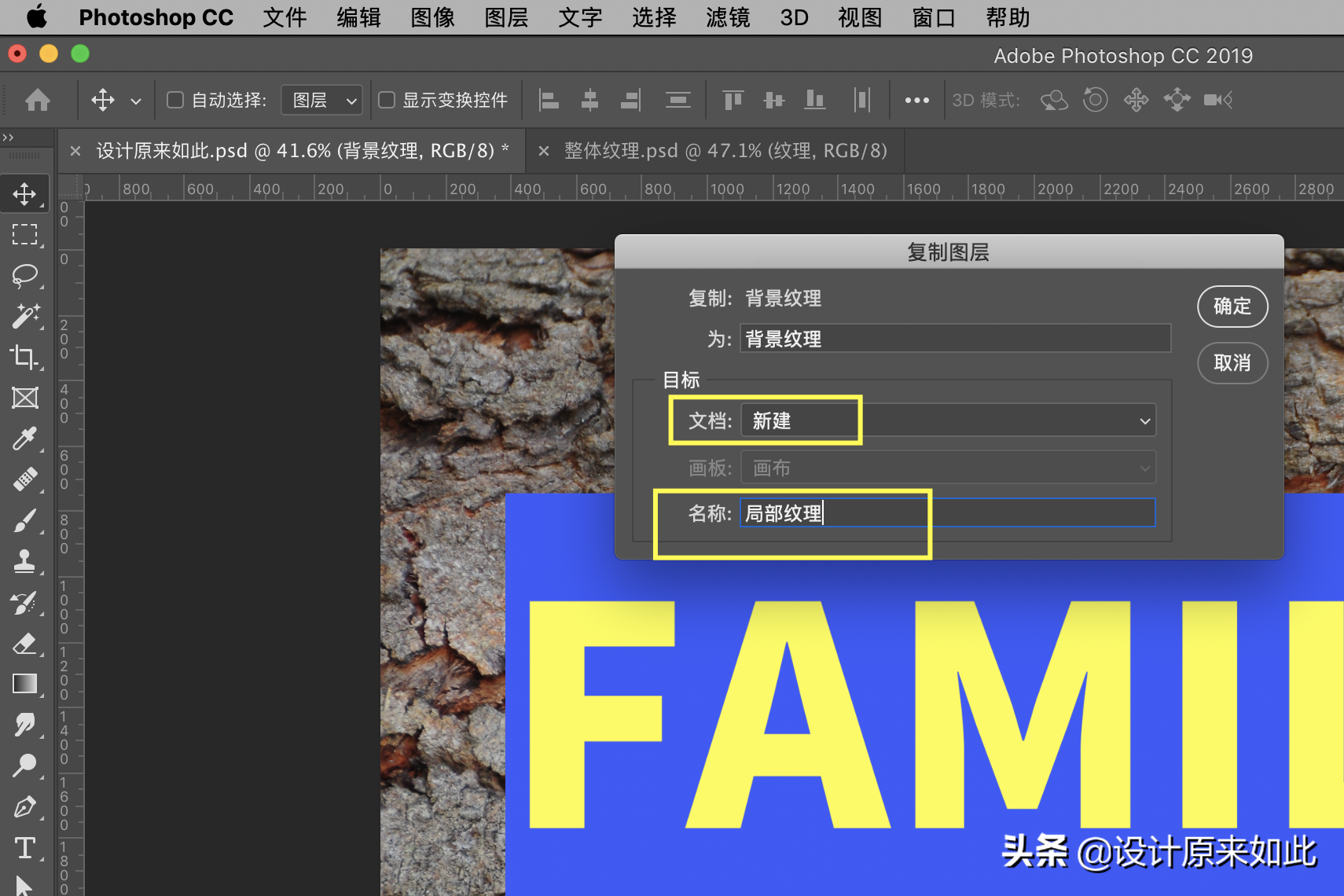Enable the 显示变换控件 checkbox
Screen dimensions: 1344x896
387,100
